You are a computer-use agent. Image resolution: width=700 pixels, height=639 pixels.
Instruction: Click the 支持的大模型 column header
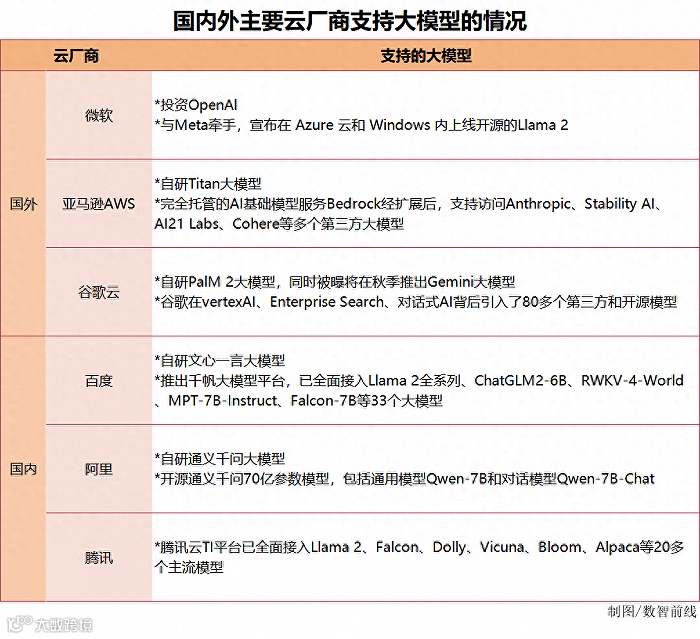point(426,56)
